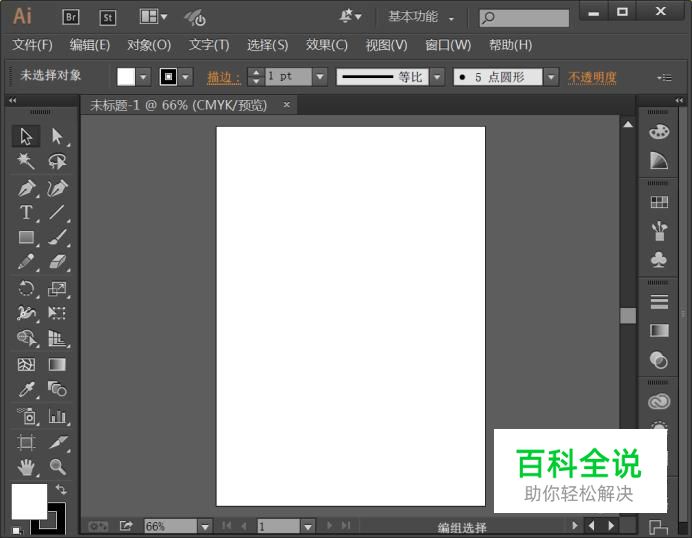Click the 描边 stroke link
Viewport: 692px width, 538px height.
pos(222,77)
